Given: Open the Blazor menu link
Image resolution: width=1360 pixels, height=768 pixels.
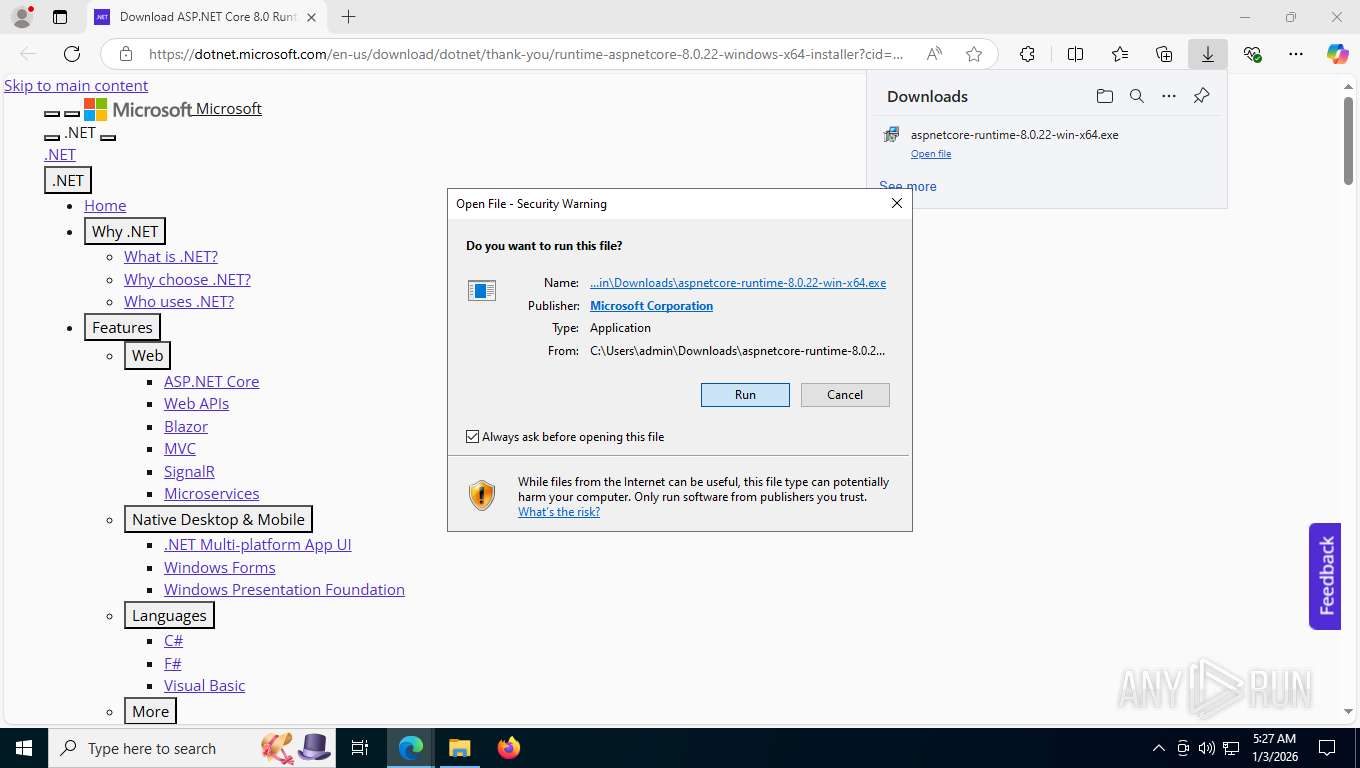Looking at the screenshot, I should pos(186,426).
